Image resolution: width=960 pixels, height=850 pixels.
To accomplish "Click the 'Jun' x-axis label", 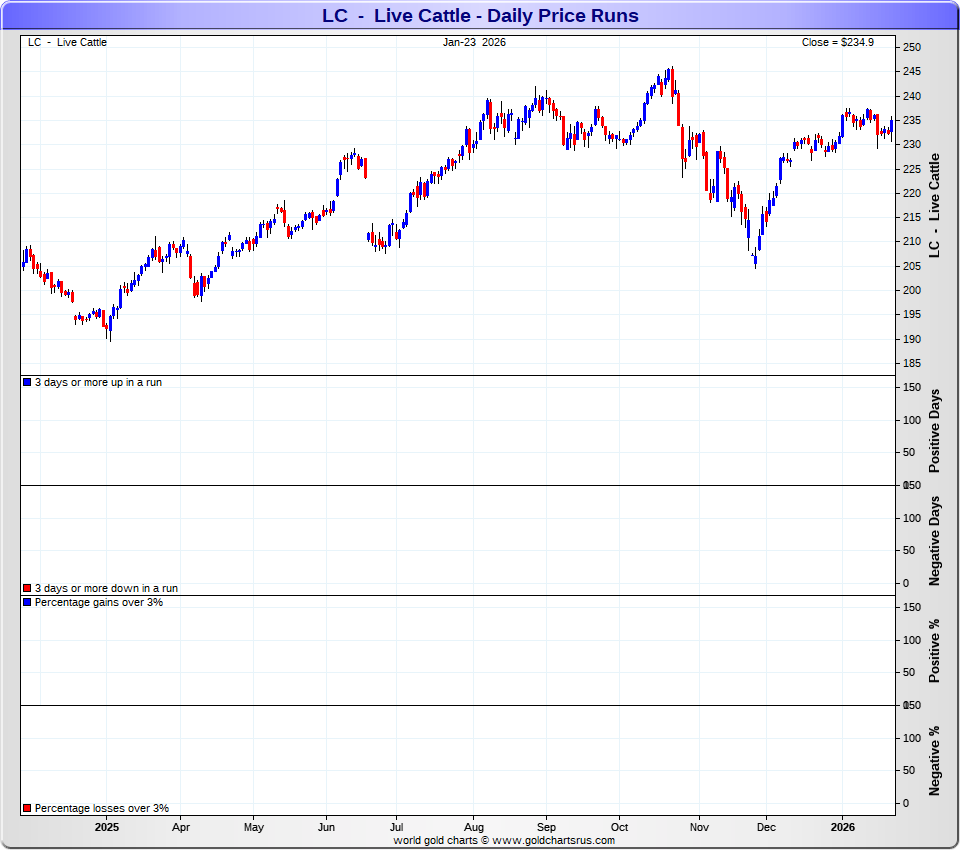I will coord(326,827).
